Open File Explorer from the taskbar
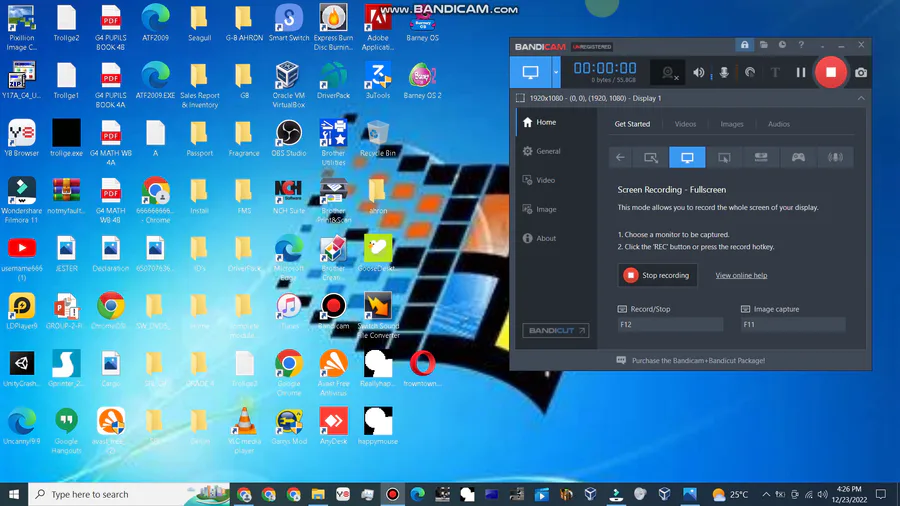900x506 pixels. 318,494
